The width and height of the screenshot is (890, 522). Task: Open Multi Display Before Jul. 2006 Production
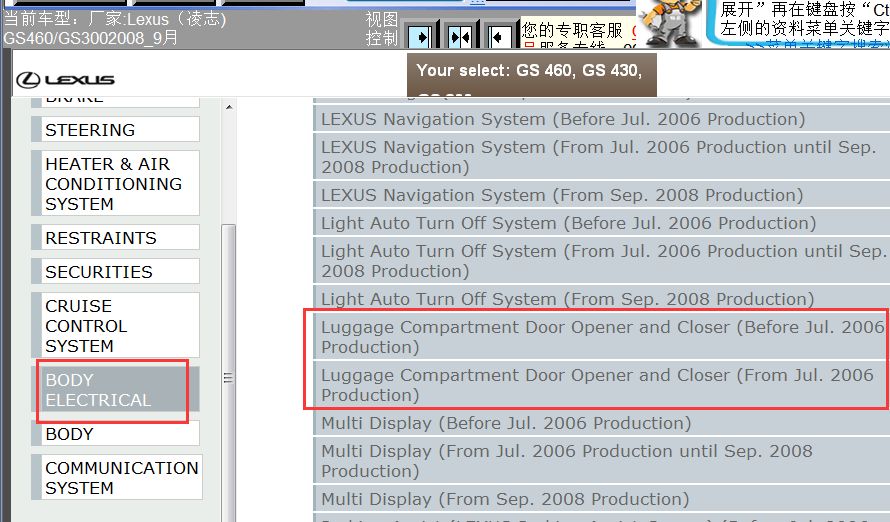(x=602, y=423)
